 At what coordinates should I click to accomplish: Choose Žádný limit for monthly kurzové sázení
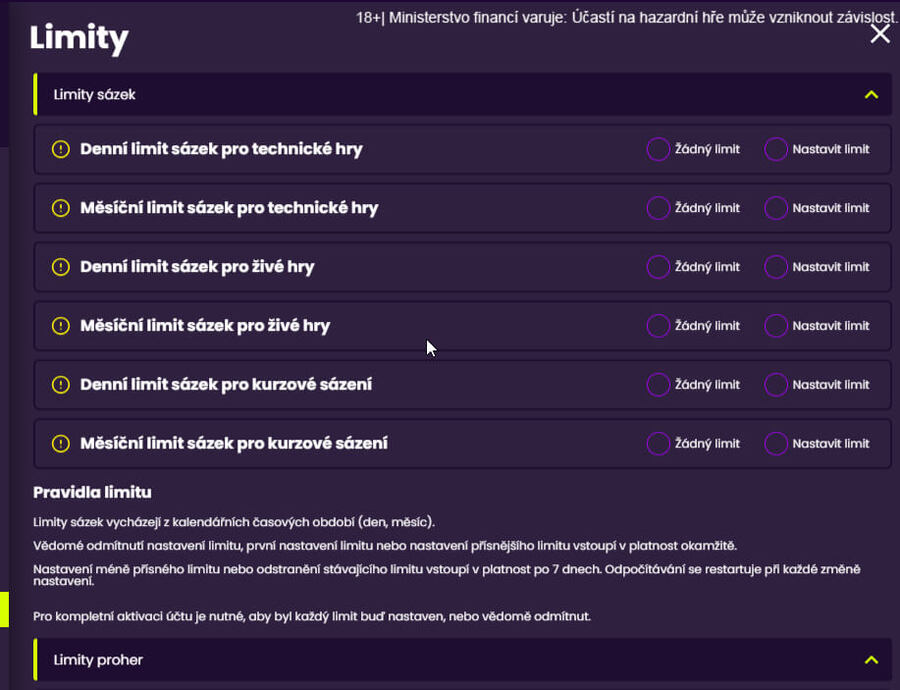pos(658,443)
